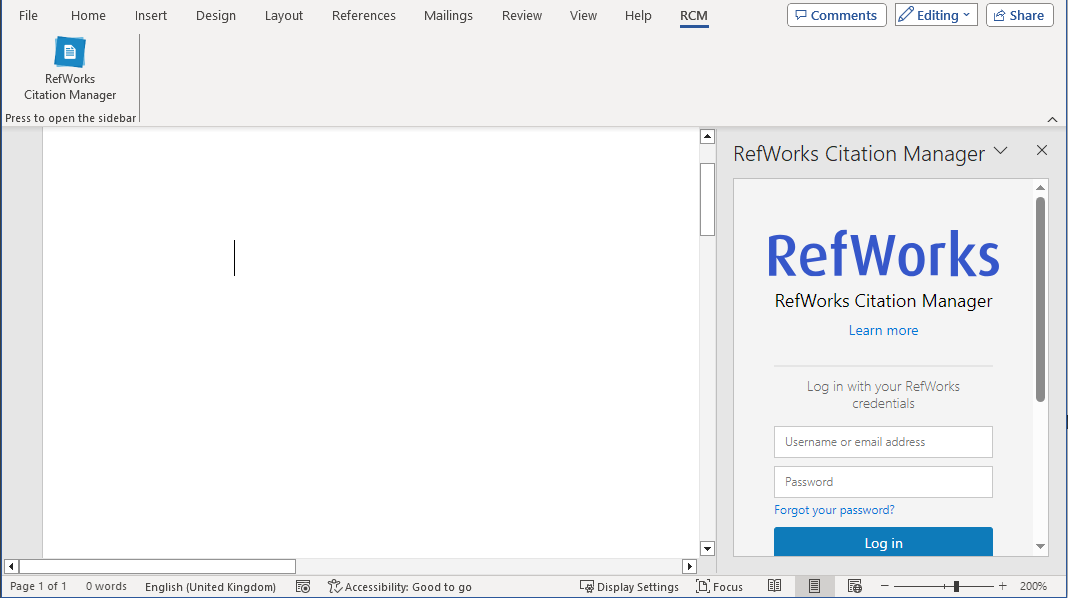This screenshot has width=1068, height=598.
Task: Click the horizontal scrollbar thumb
Action: pyautogui.click(x=157, y=566)
